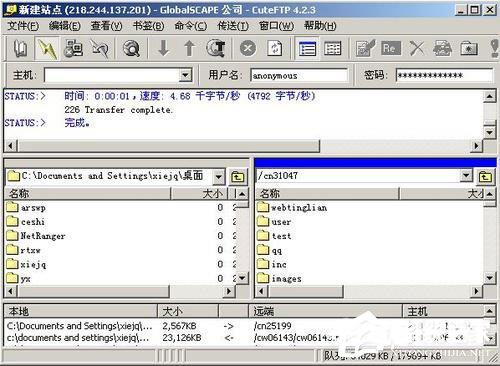Select the xiejq local folder
The width and height of the screenshot is (500, 366).
coord(26,264)
